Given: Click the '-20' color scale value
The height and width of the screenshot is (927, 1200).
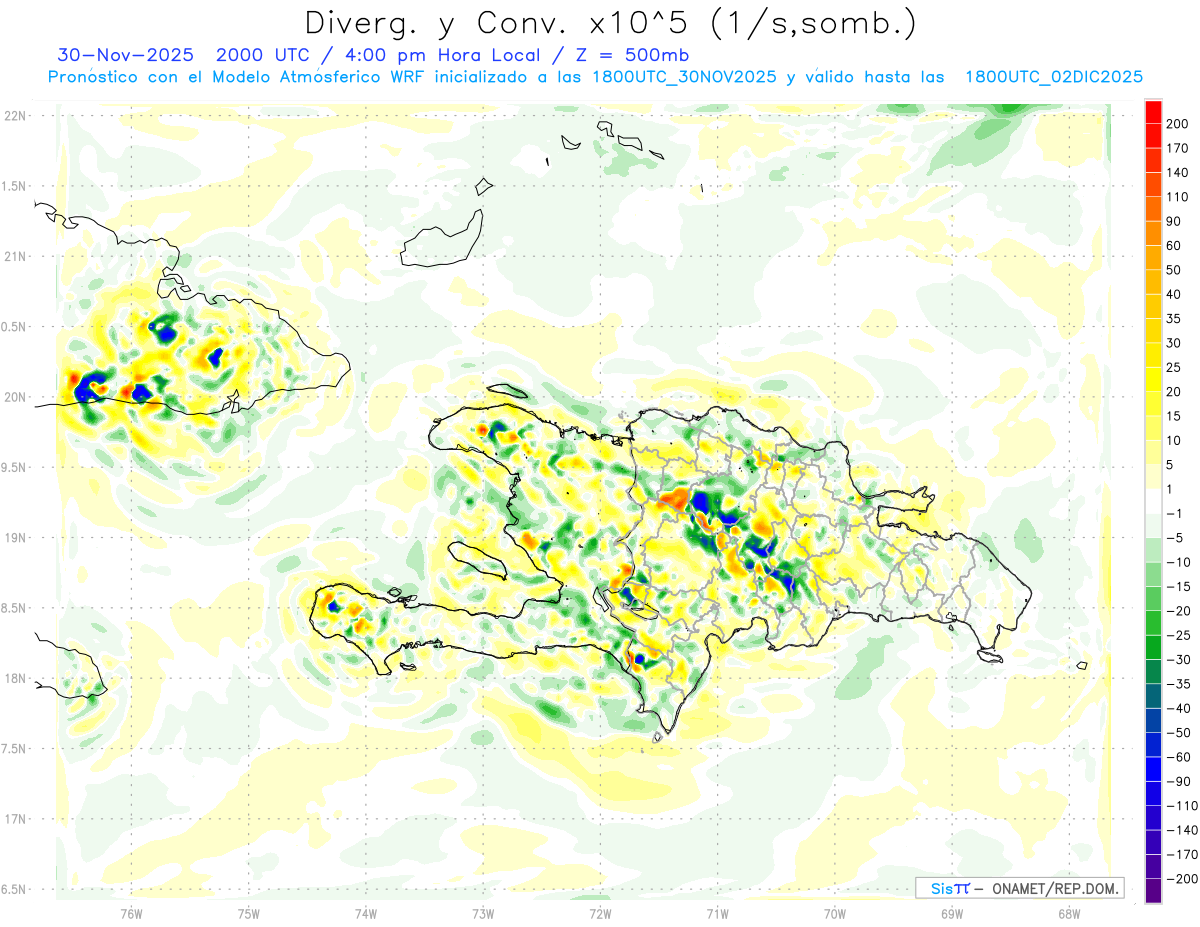Looking at the screenshot, I should (1177, 611).
